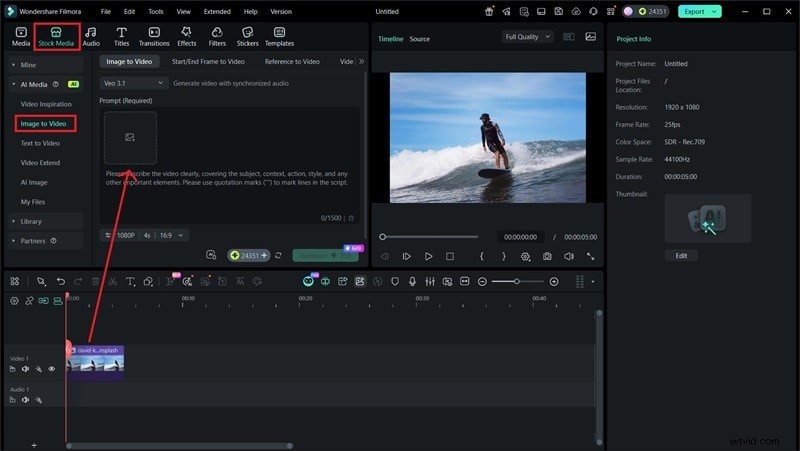Click the Effects icon in top toolbar
Screen dimensions: 800x451
[187, 37]
